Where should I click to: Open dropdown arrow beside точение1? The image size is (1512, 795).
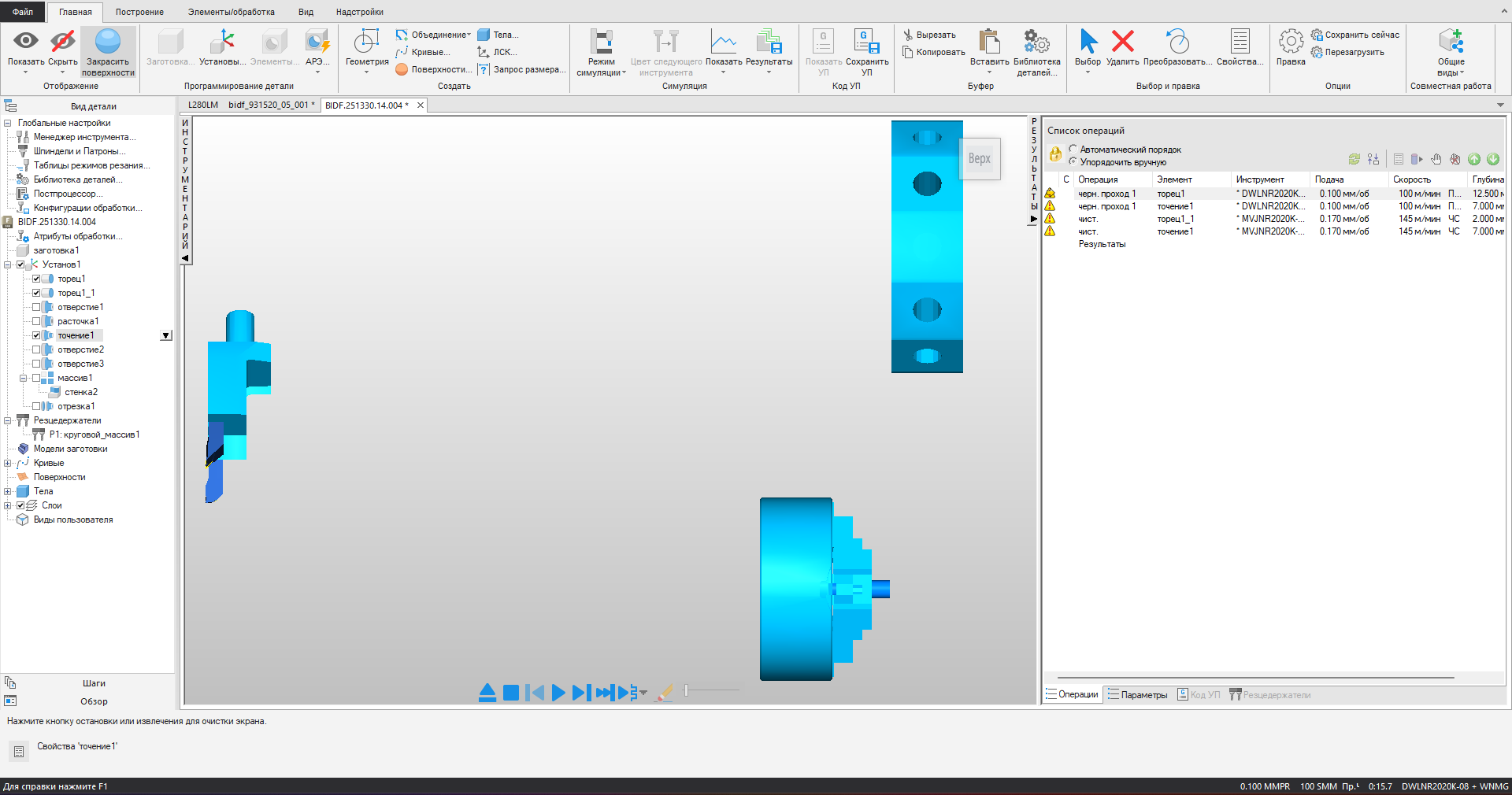[x=165, y=335]
